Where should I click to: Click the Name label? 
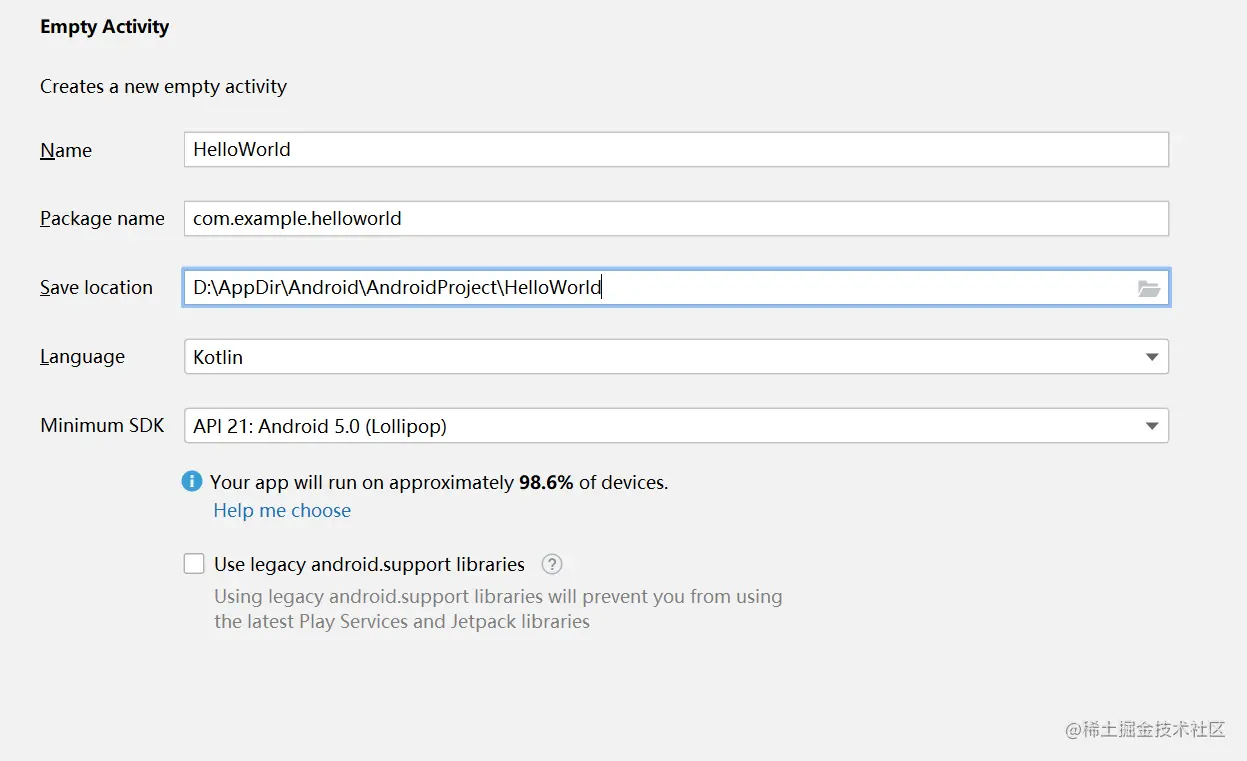[66, 151]
